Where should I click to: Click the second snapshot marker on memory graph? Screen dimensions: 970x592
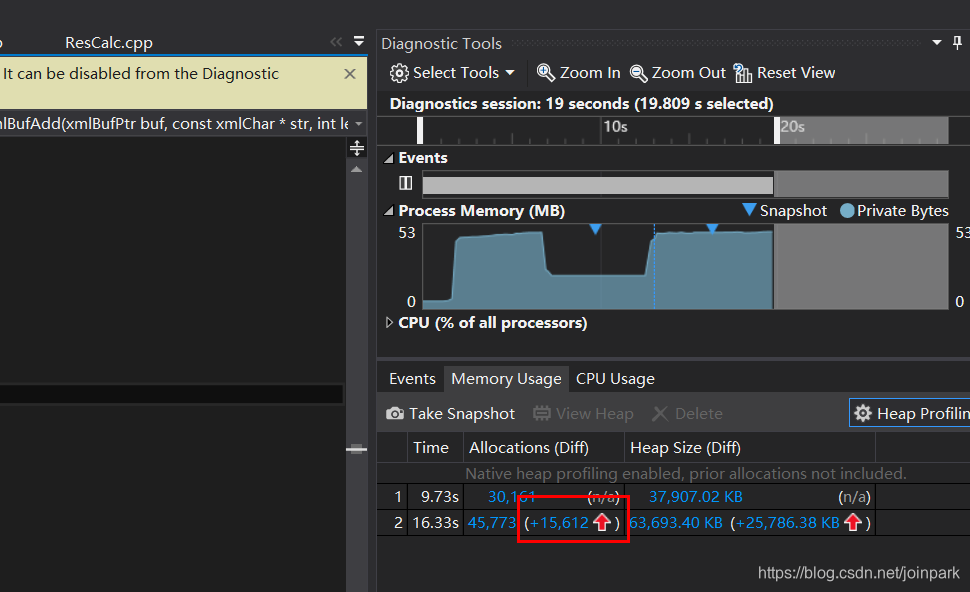[x=712, y=228]
